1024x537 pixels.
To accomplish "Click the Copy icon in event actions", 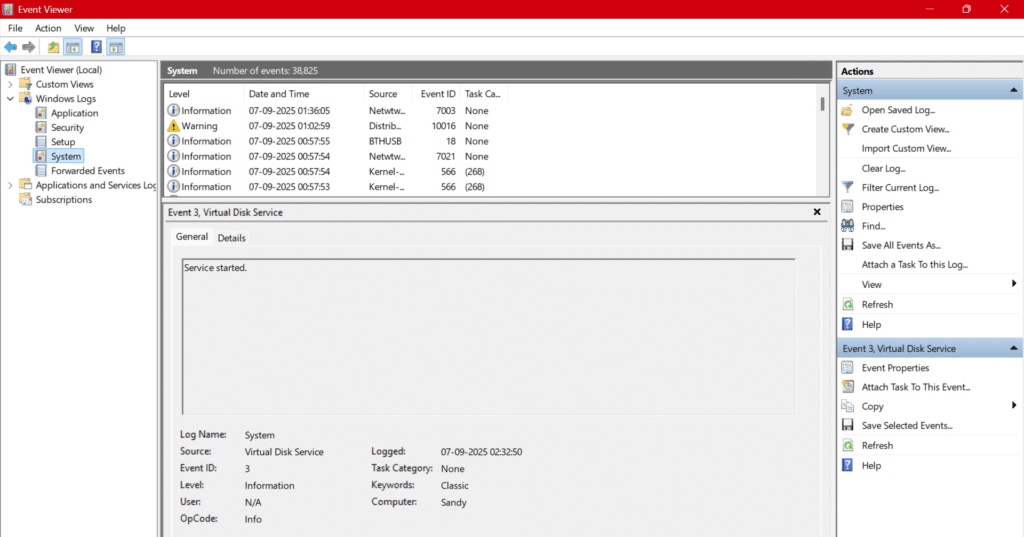I will tap(848, 406).
